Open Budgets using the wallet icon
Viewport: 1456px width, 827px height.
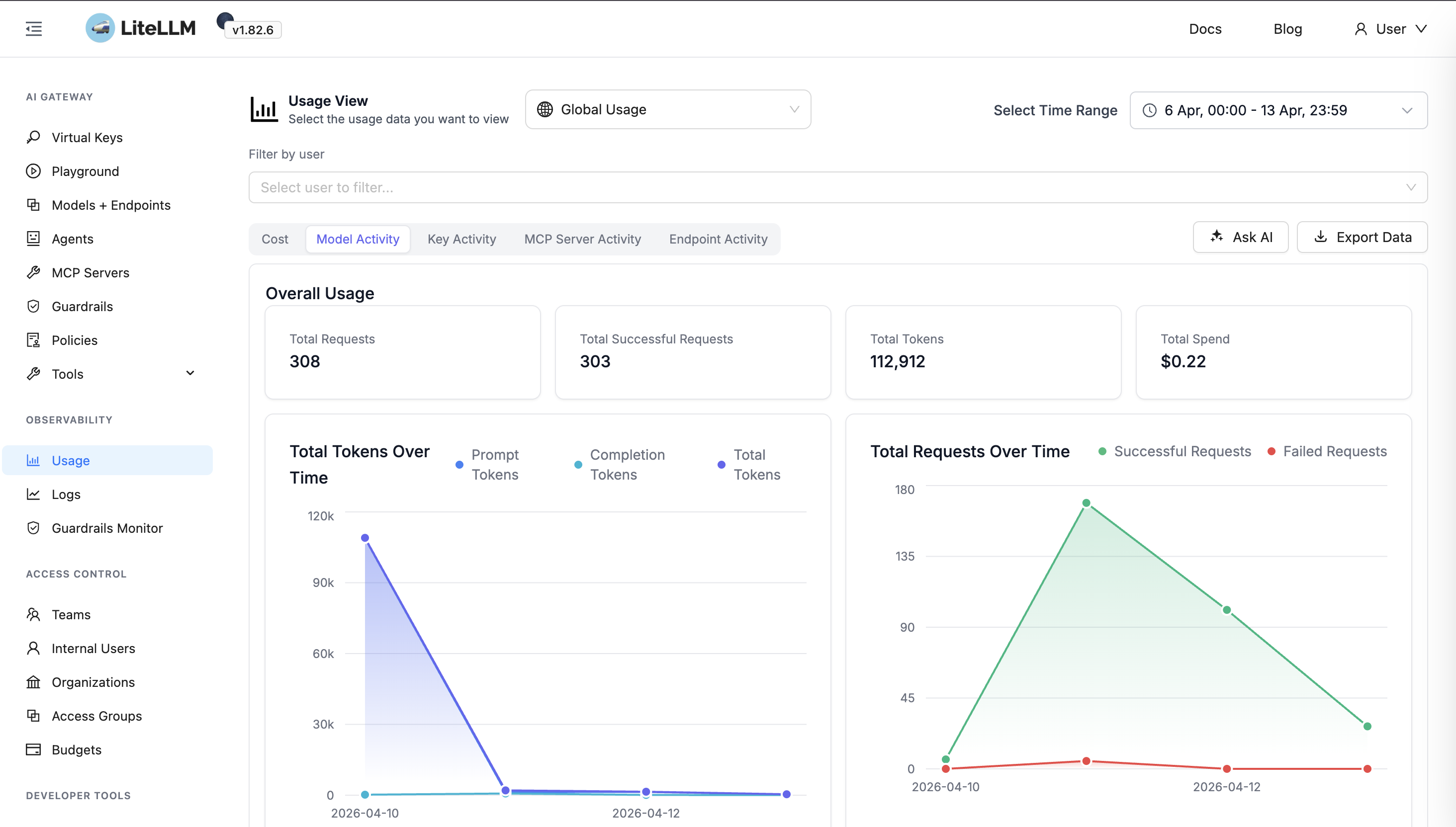[33, 749]
